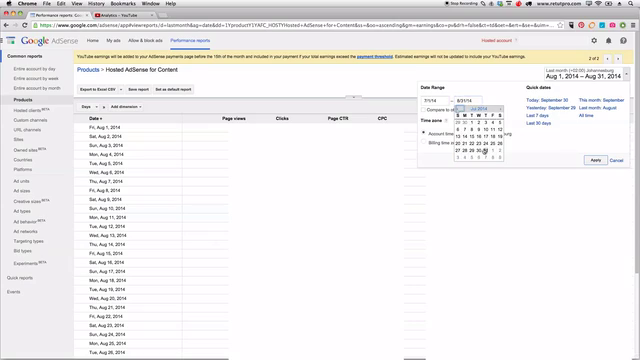Open Countries report in sidebar
Viewport: 640px width, 360px height.
click(x=23, y=160)
